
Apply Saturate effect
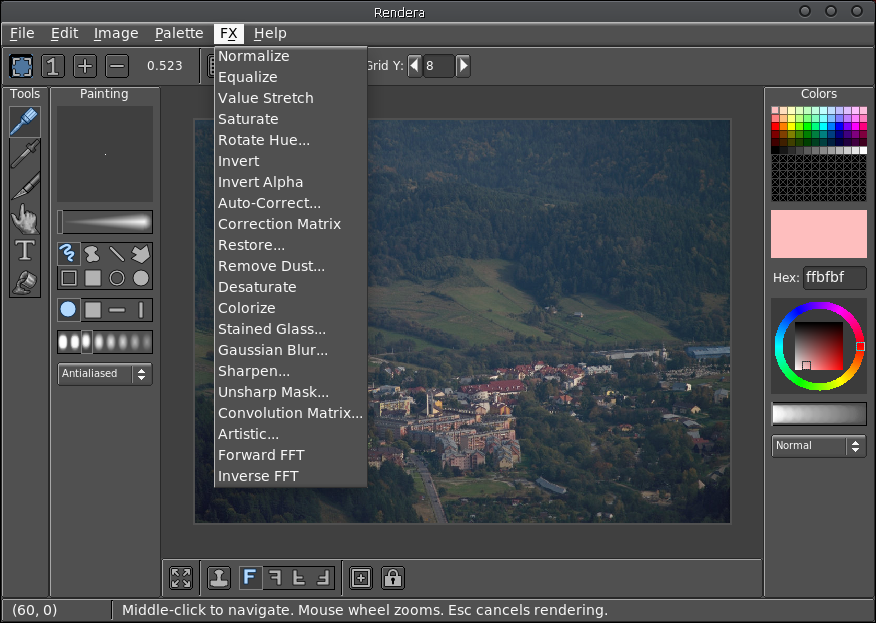[x=291, y=119]
